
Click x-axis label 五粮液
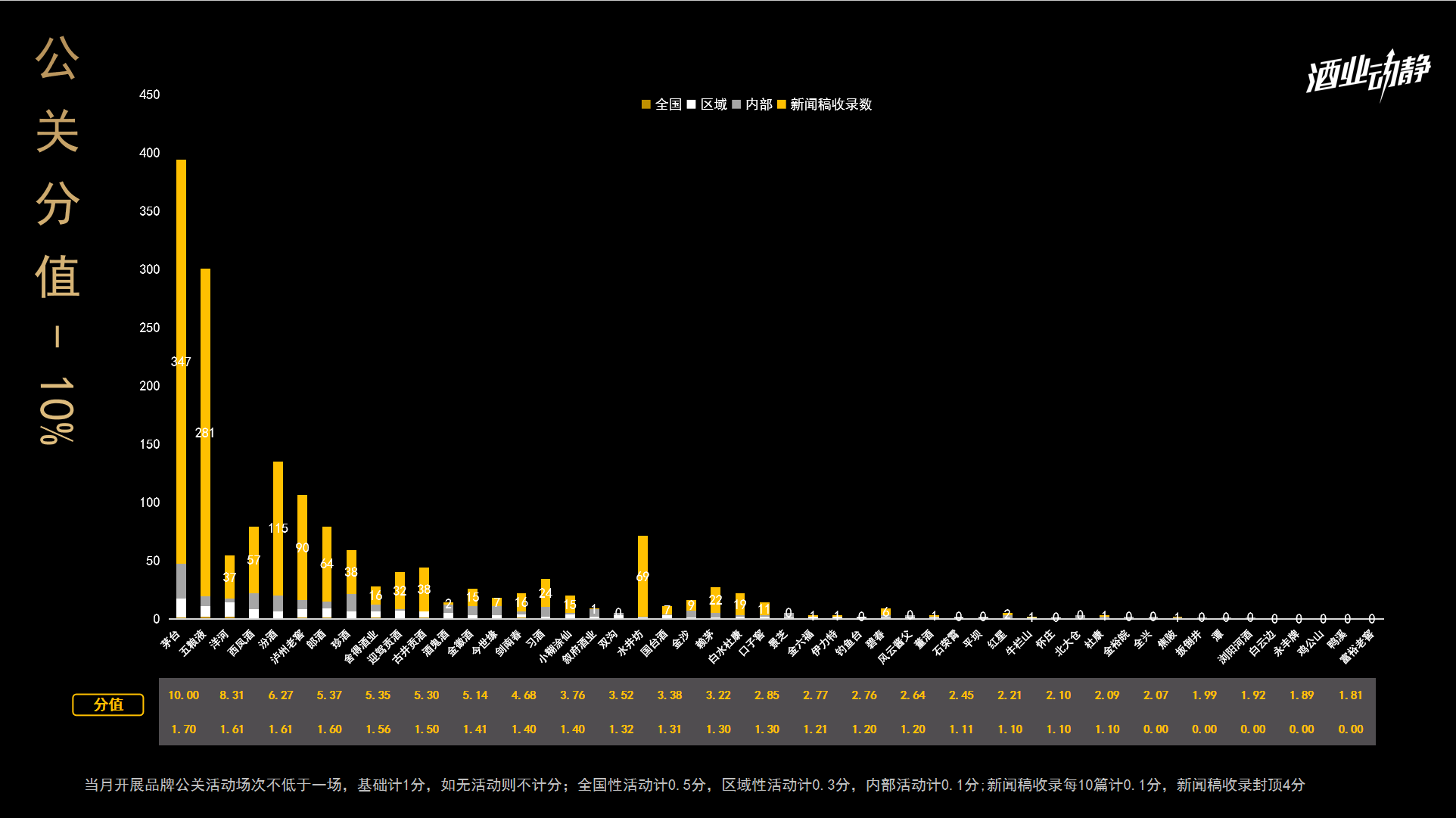click(192, 642)
